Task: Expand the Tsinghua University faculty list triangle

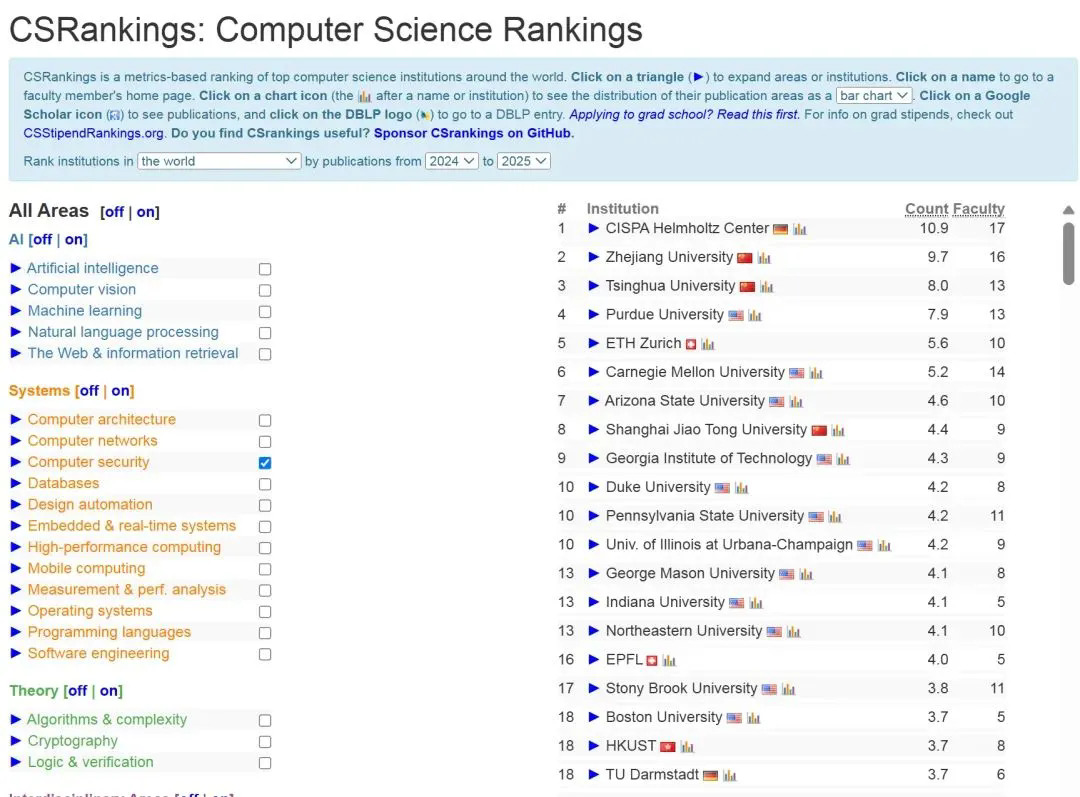Action: point(594,286)
